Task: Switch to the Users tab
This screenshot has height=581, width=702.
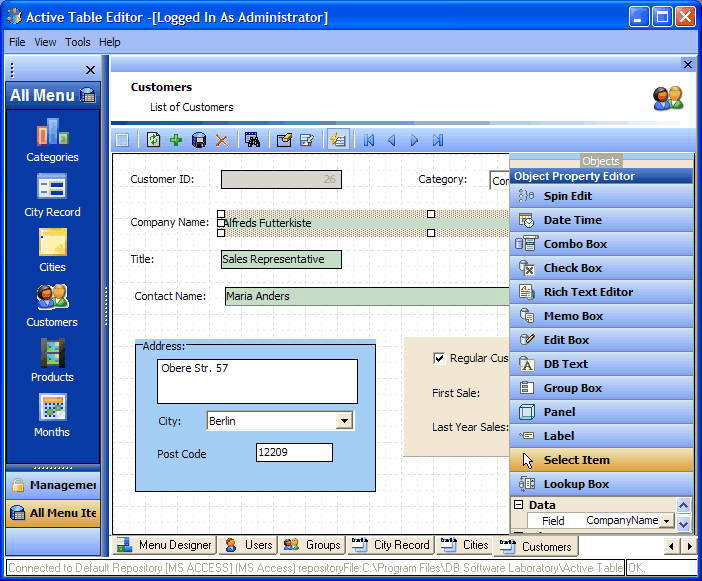Action: coord(249,545)
